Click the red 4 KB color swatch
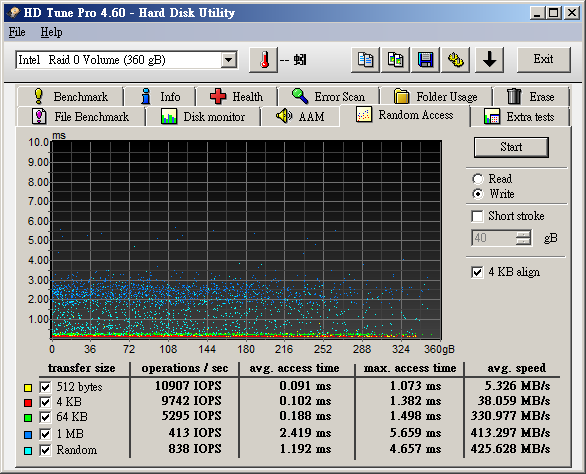 [28, 403]
